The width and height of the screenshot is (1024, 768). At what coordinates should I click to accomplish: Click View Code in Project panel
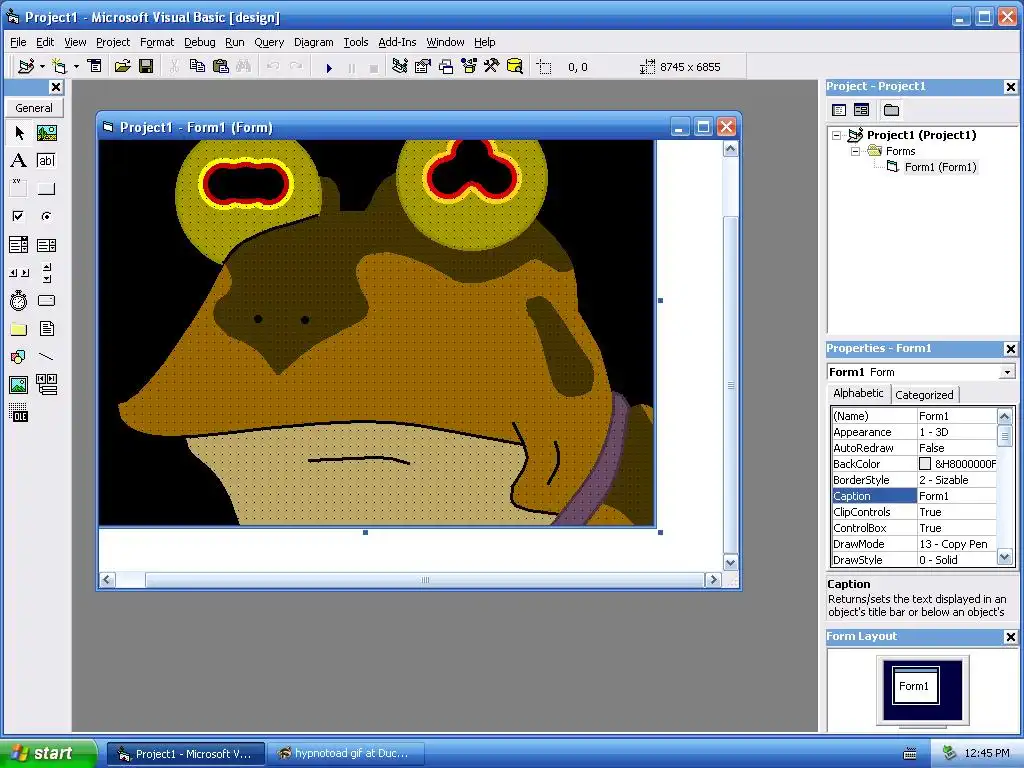tap(839, 110)
